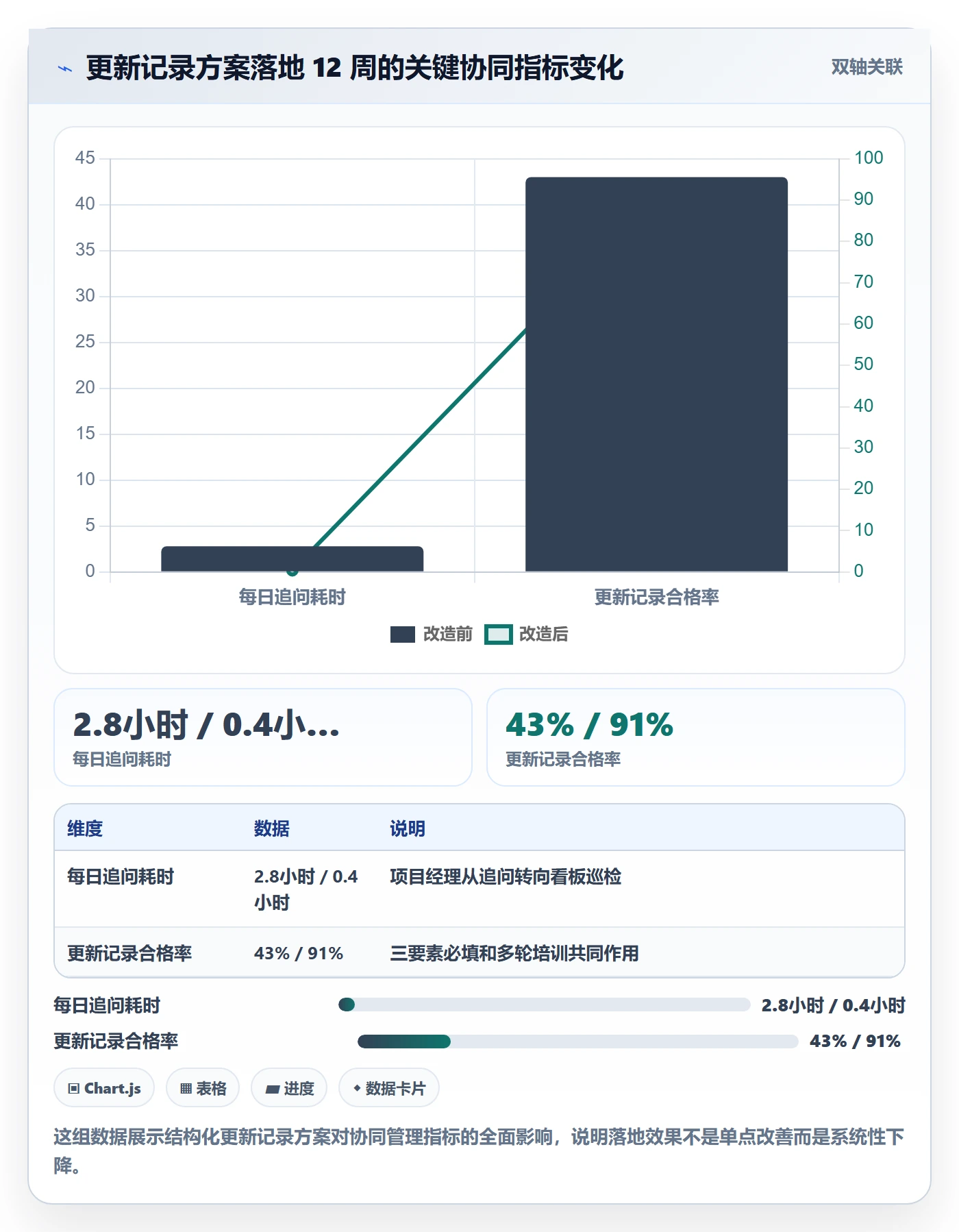Click the 2.8小时 / 0.4小时 value right of the progress bar

(x=834, y=1005)
